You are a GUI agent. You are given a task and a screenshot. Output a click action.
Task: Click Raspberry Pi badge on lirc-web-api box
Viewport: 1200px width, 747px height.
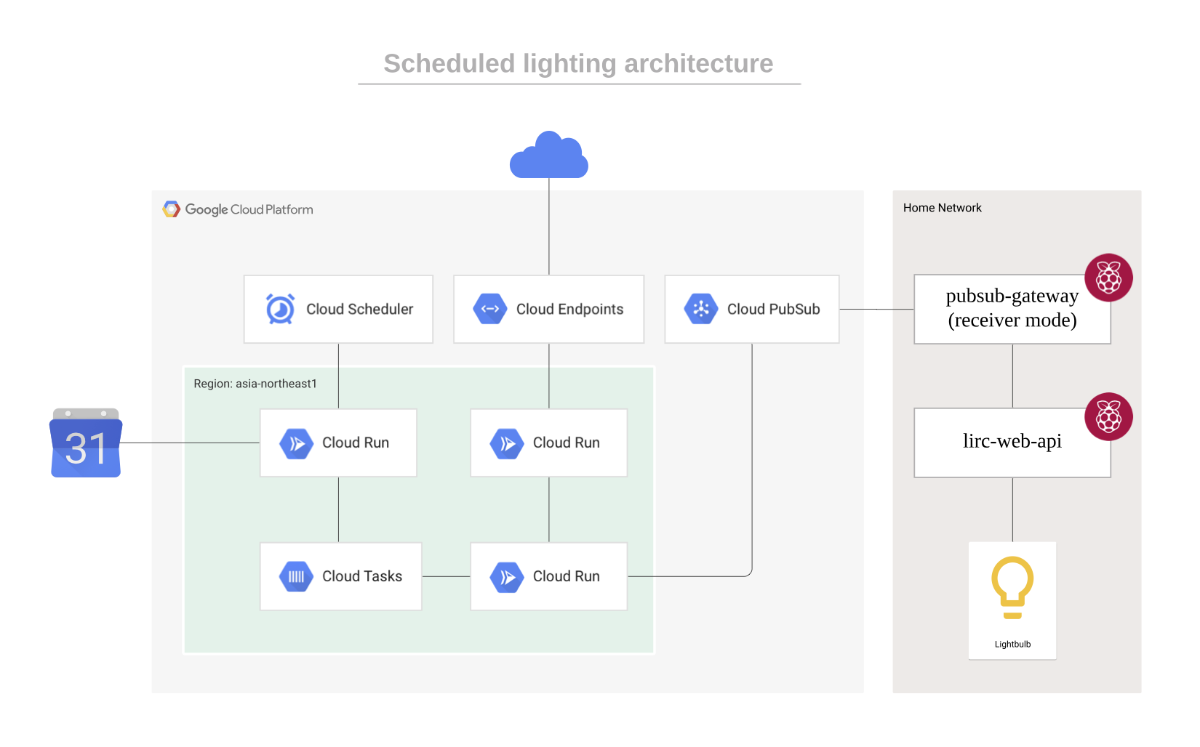(x=1109, y=416)
